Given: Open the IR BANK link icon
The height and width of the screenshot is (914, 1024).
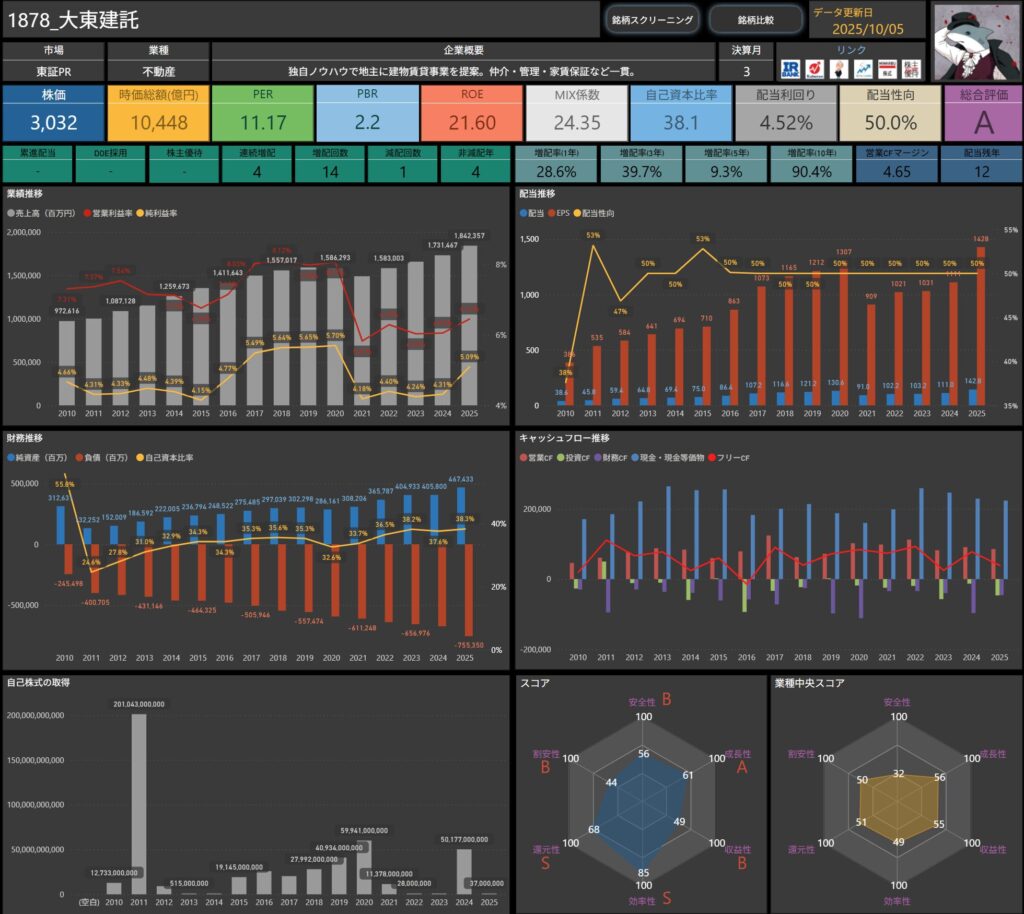Looking at the screenshot, I should point(791,69).
